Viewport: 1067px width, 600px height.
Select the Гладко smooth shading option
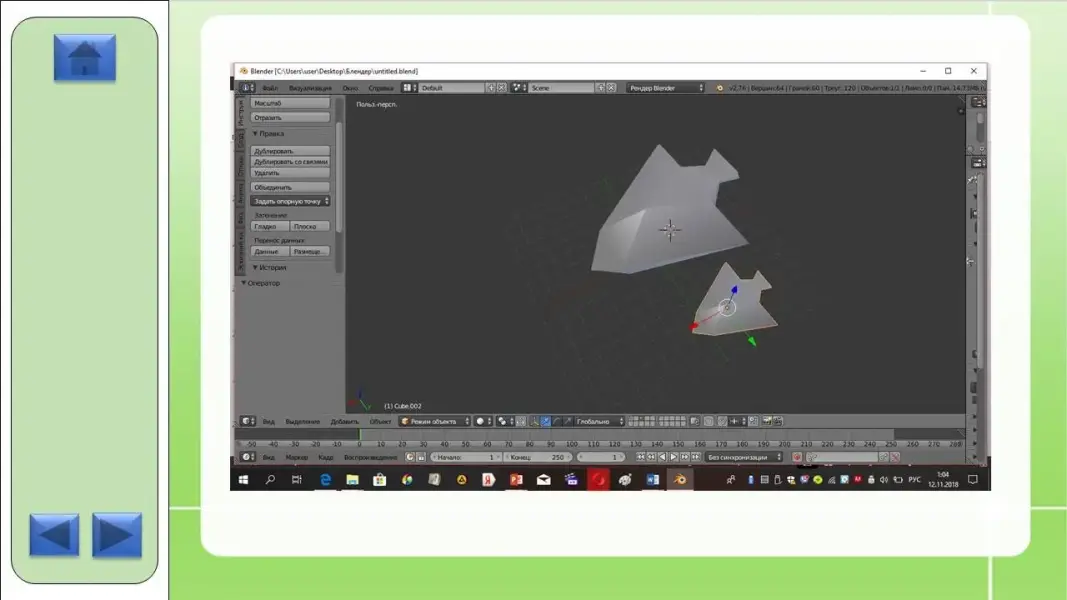264,227
